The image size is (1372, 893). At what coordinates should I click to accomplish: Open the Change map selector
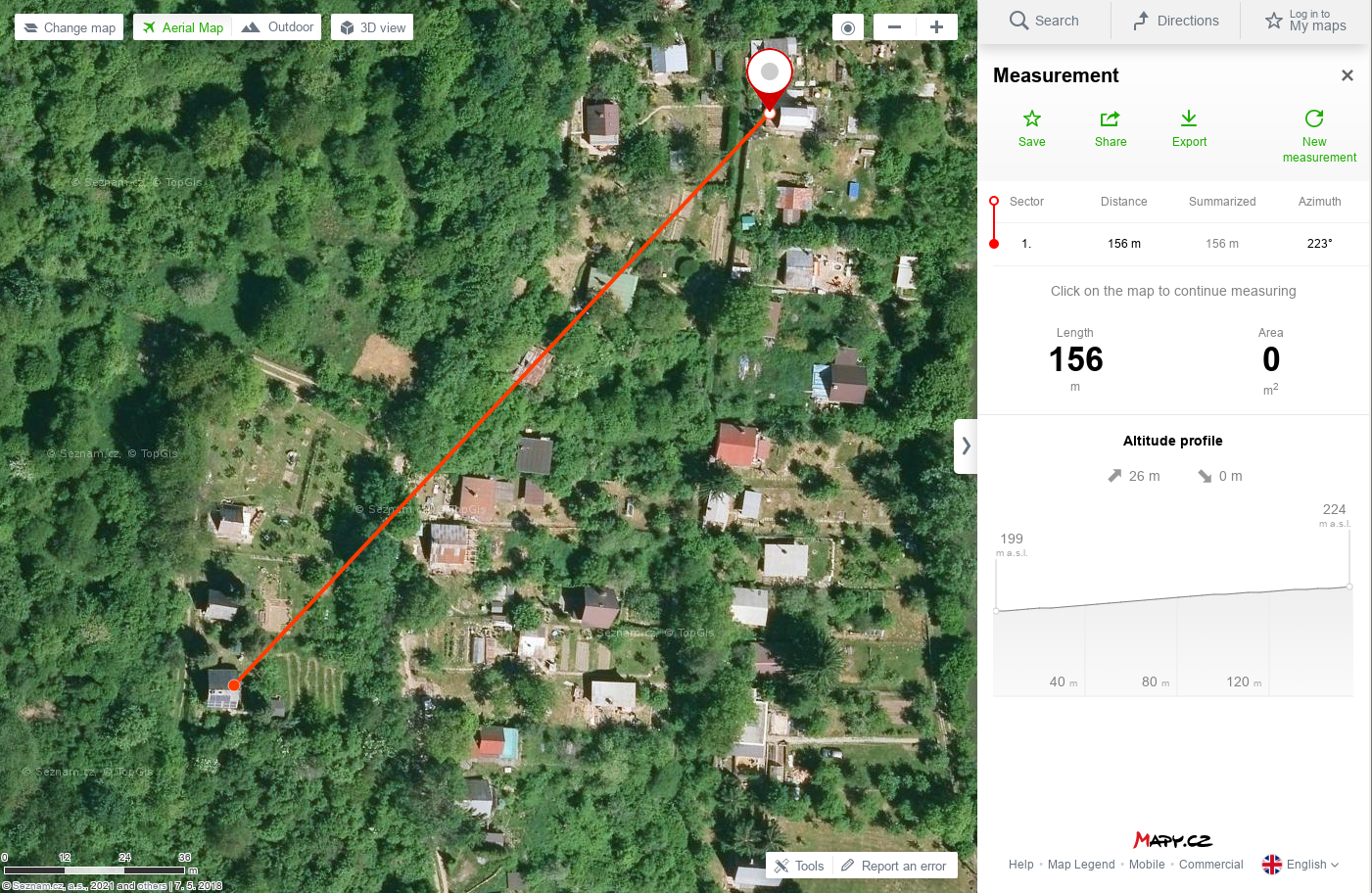coord(70,27)
